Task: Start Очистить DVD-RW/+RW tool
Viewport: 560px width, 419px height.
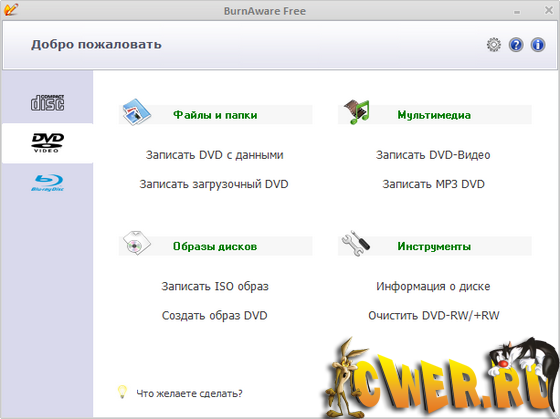Action: pos(434,316)
